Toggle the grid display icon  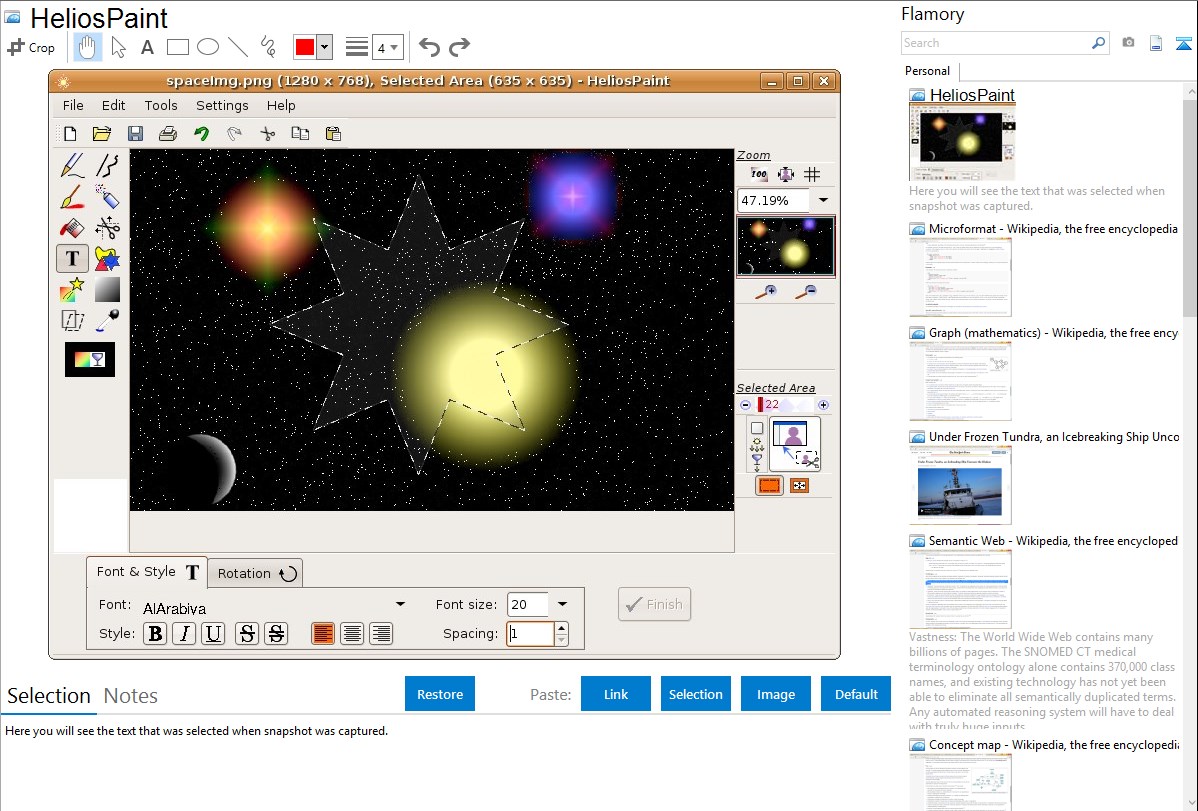[x=812, y=174]
